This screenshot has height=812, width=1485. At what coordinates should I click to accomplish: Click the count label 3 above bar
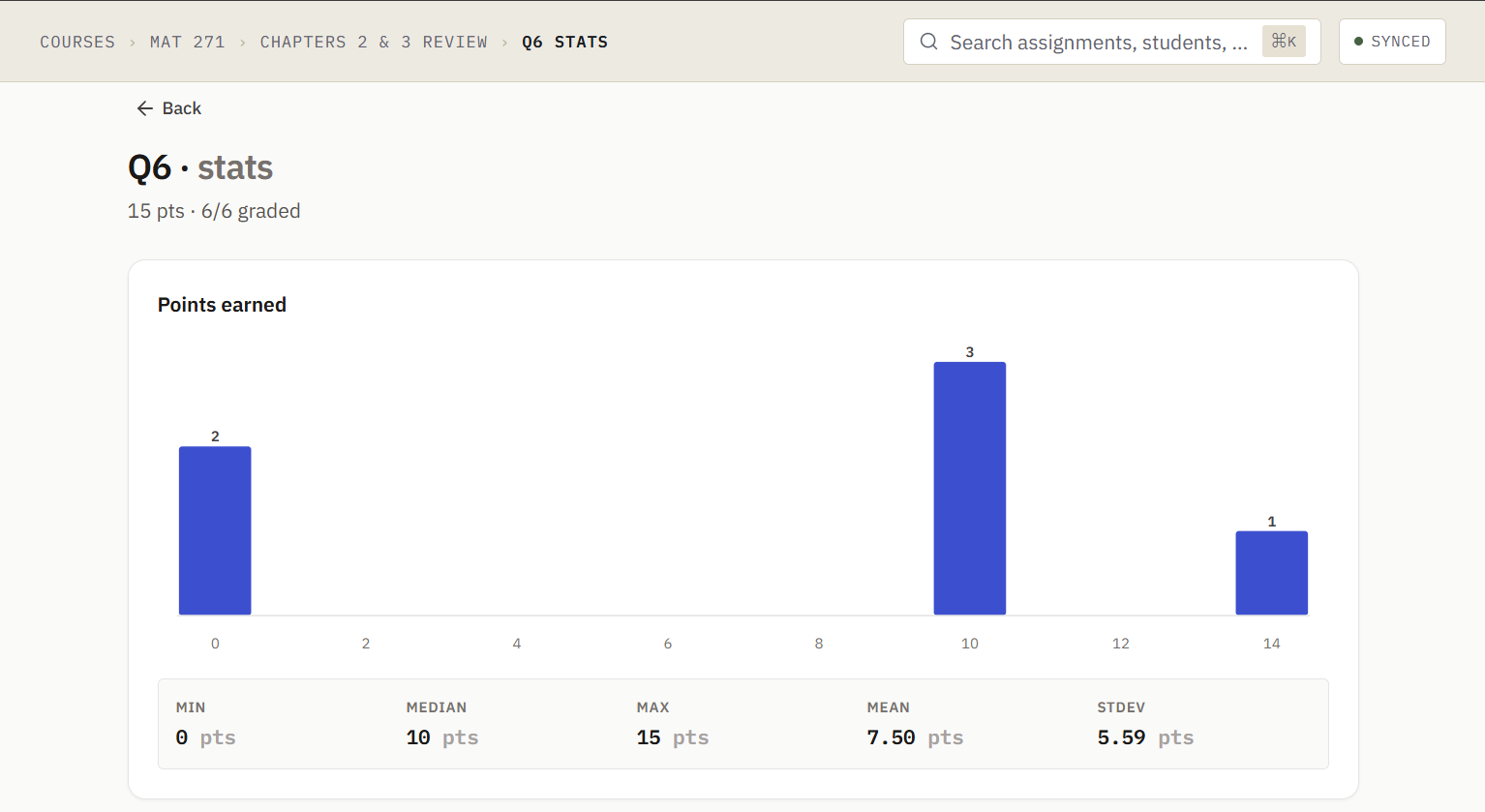coord(970,352)
